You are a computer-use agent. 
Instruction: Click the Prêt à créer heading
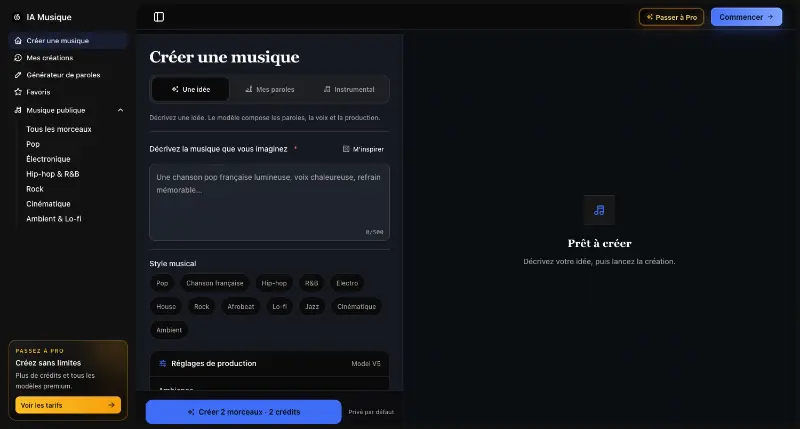click(x=599, y=243)
